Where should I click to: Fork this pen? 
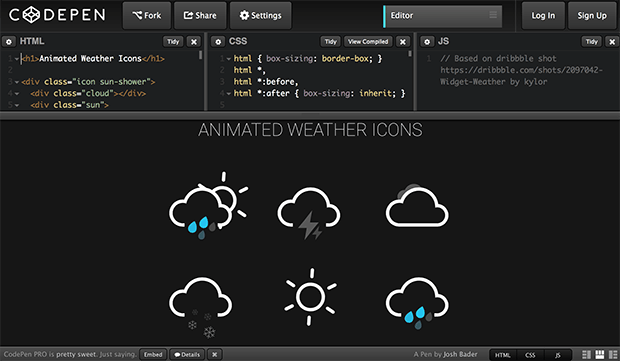pos(147,15)
